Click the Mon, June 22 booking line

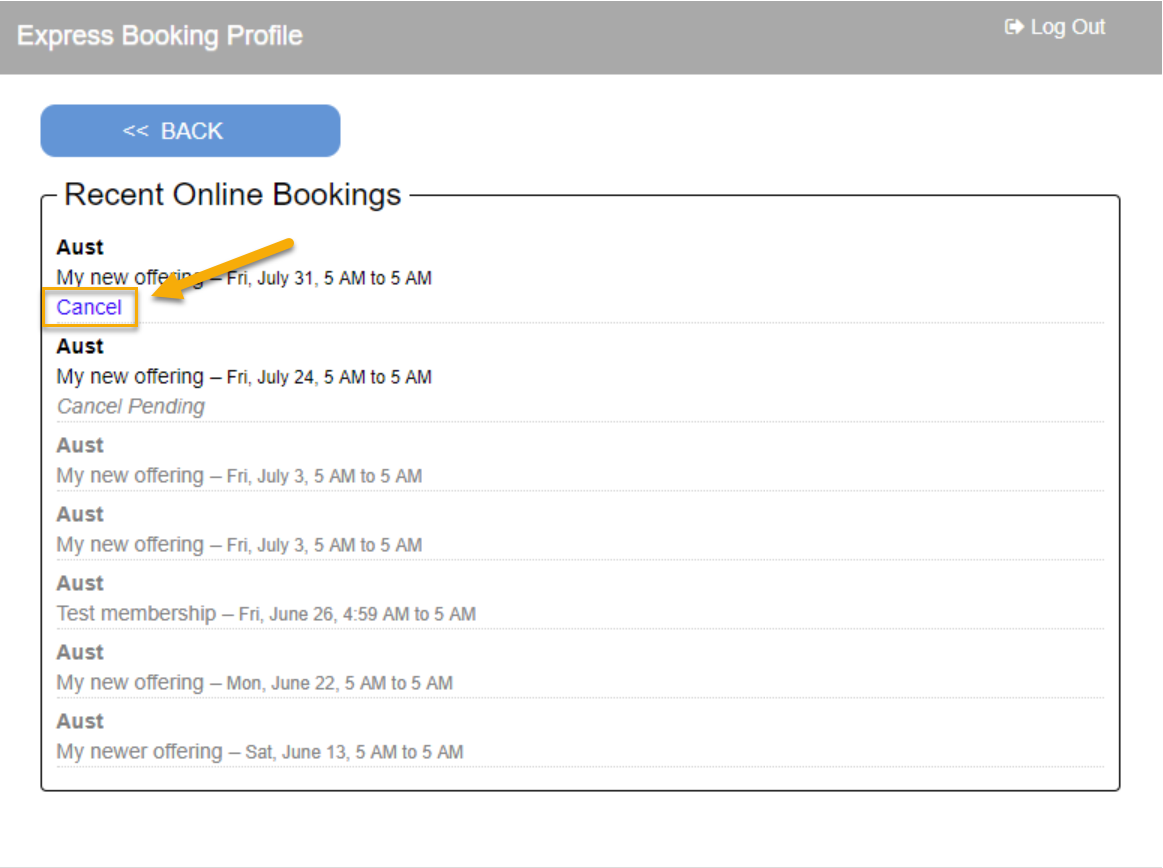[254, 683]
